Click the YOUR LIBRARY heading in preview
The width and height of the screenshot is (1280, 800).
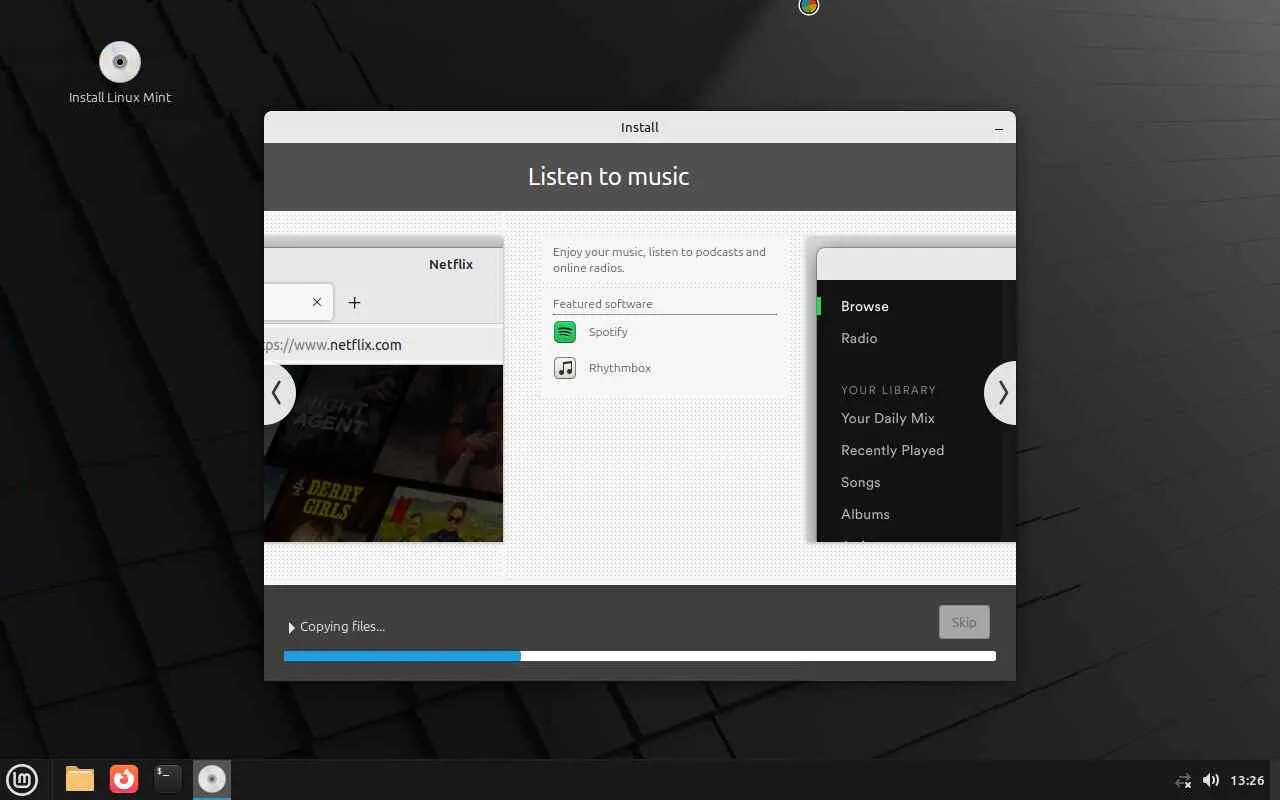pyautogui.click(x=888, y=390)
